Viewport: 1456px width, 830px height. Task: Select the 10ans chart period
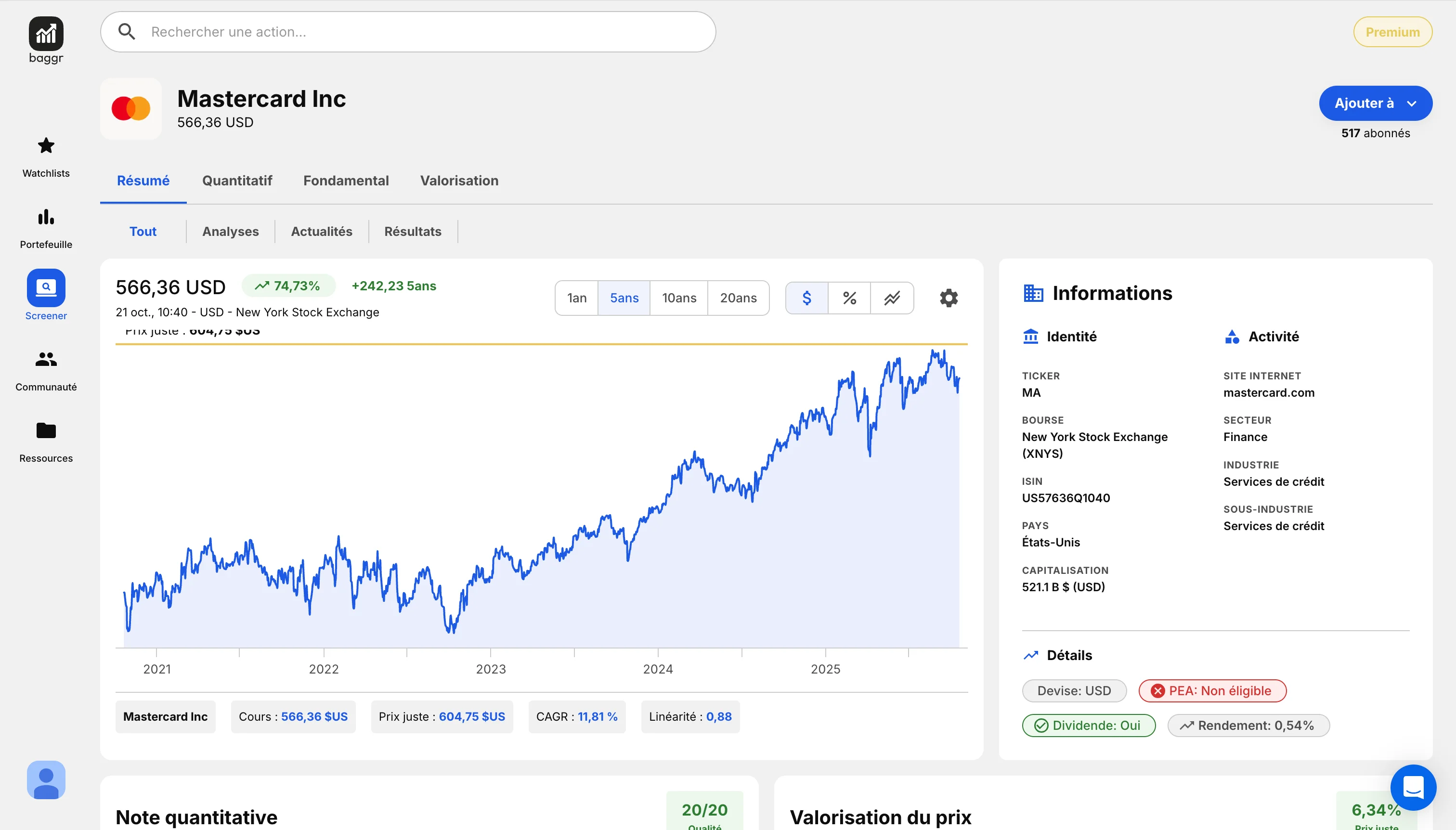678,298
